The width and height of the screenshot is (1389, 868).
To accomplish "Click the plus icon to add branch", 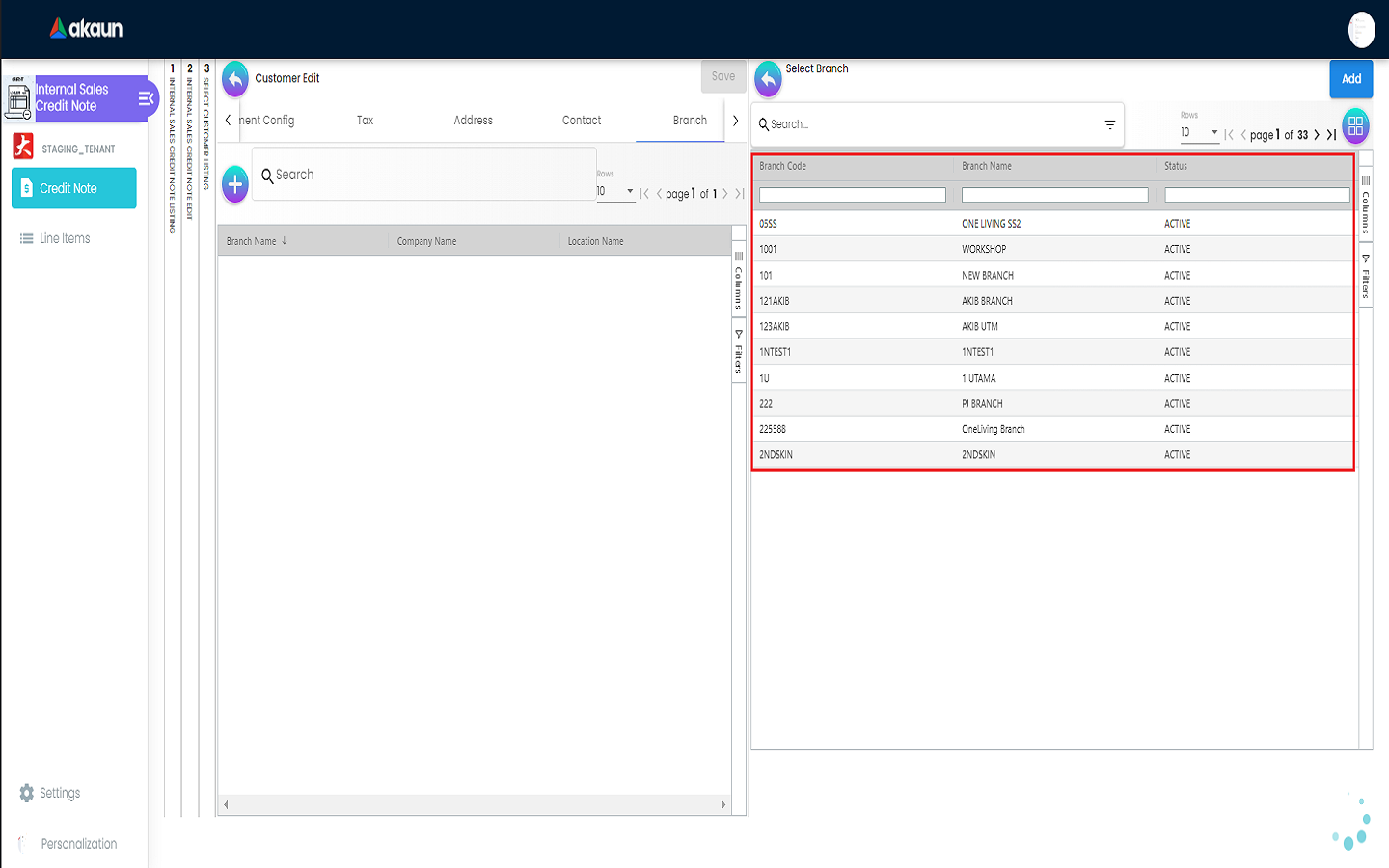I will [x=235, y=184].
